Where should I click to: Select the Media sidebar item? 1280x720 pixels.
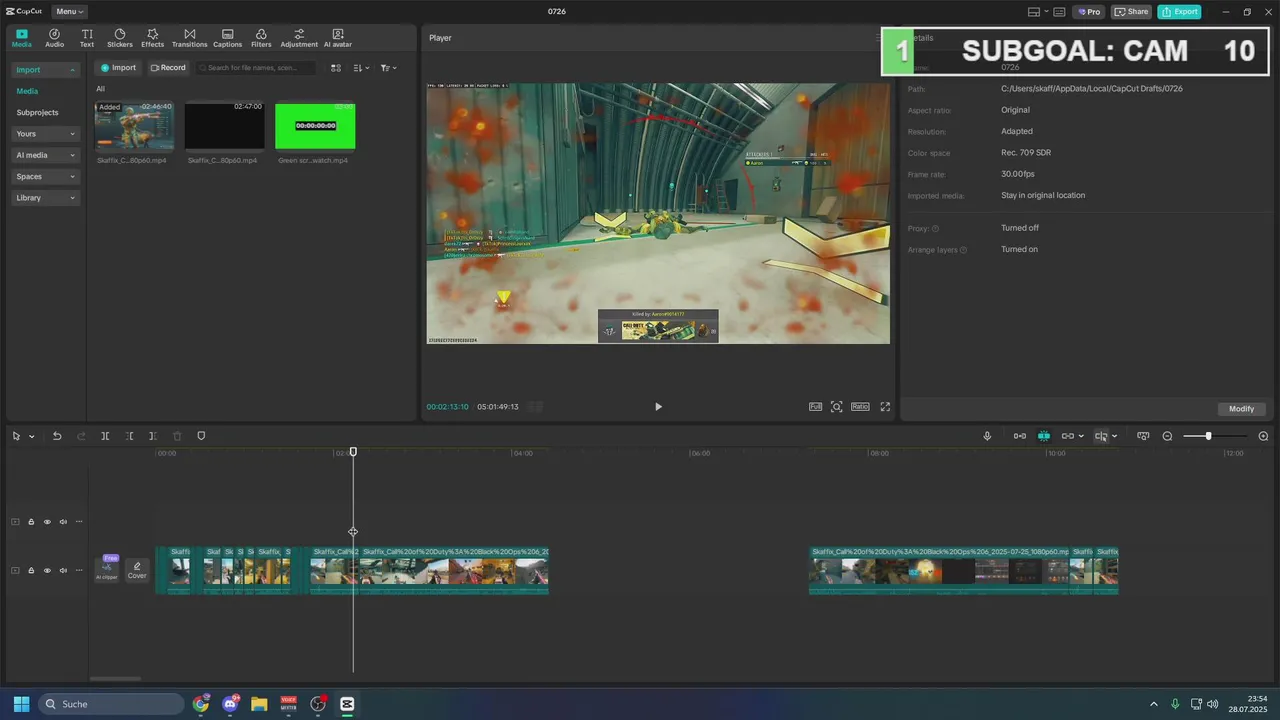(27, 91)
